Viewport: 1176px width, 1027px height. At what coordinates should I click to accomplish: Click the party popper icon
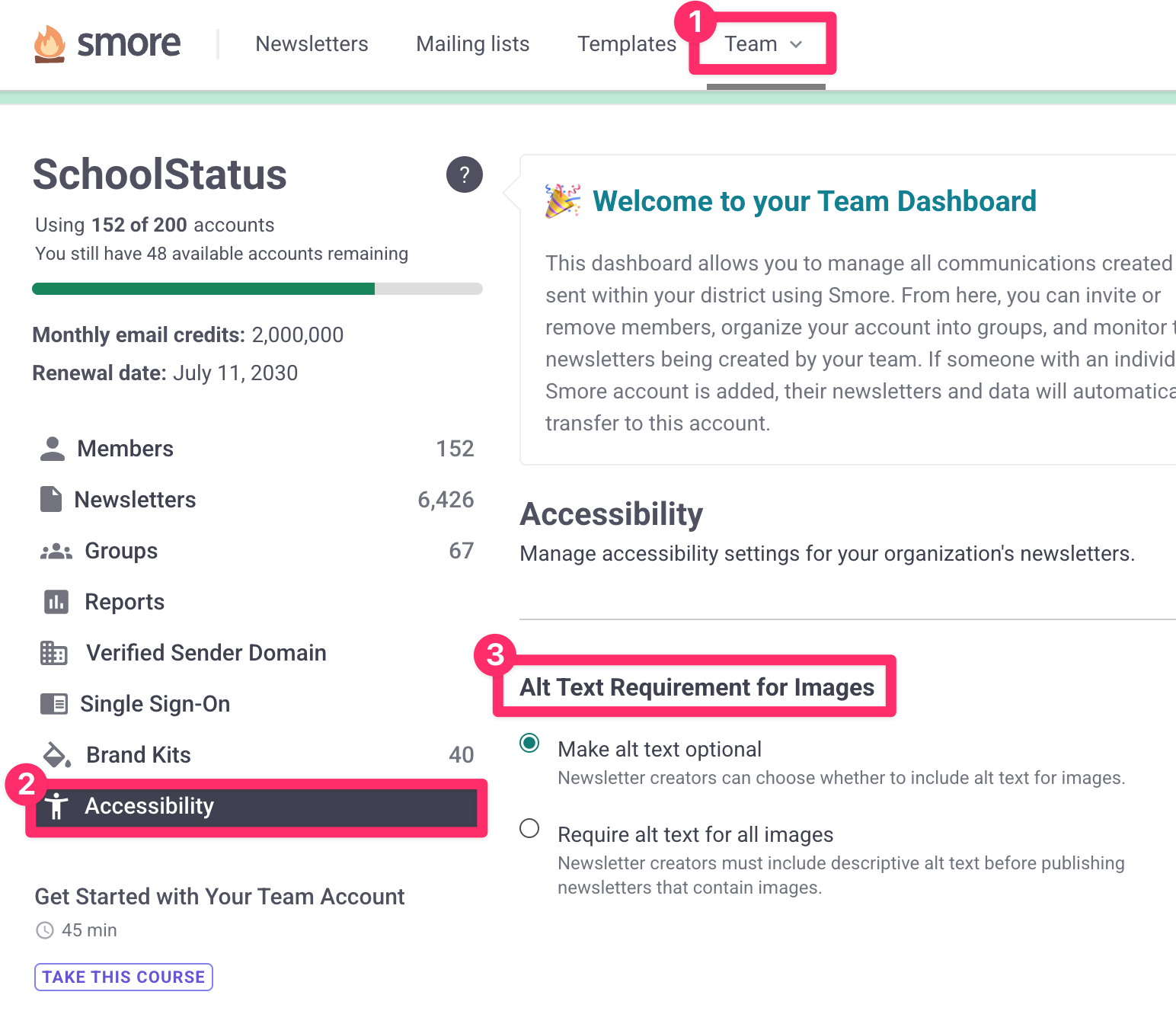(x=563, y=201)
